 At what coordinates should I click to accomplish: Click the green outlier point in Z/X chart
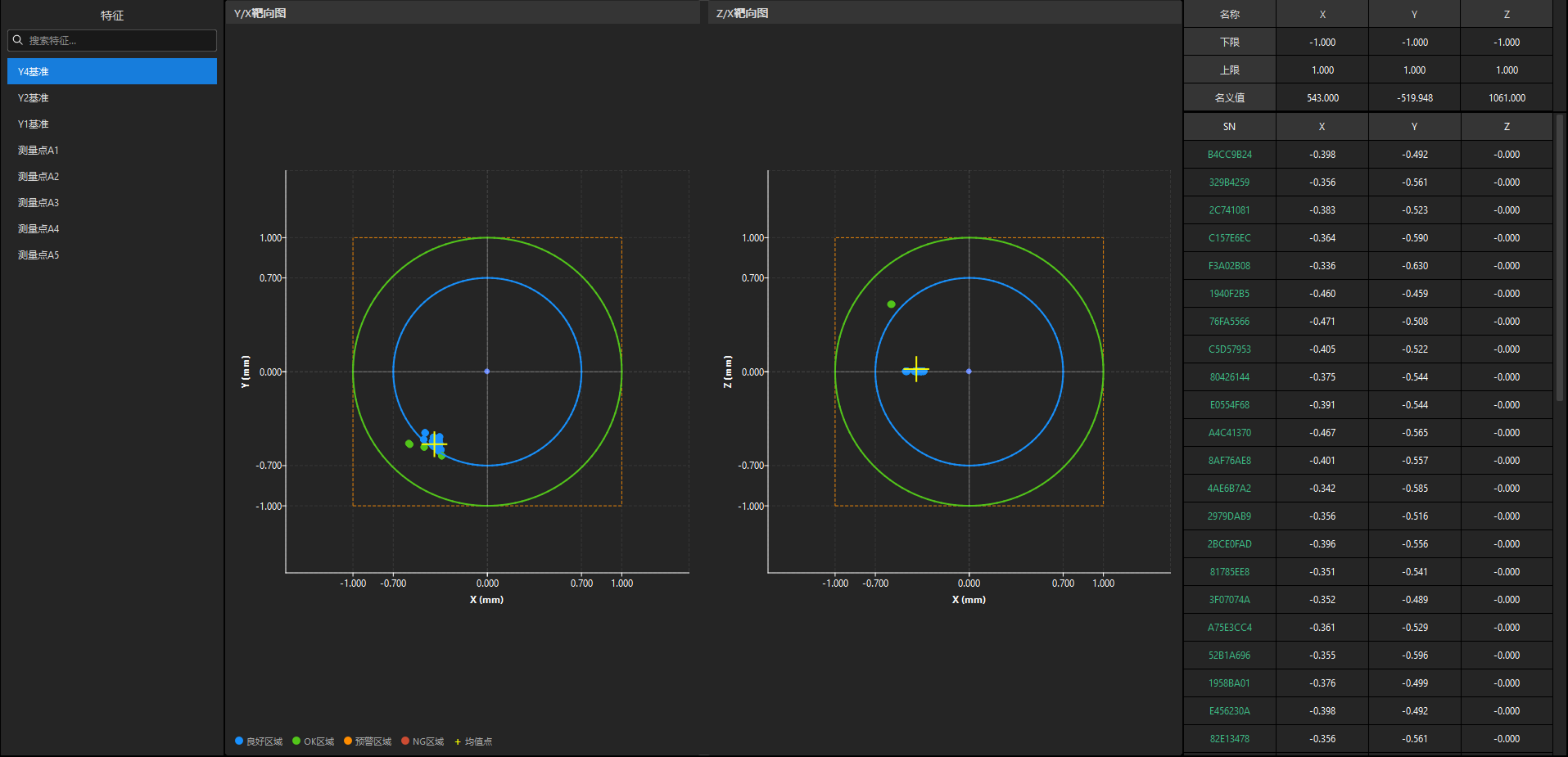pyautogui.click(x=891, y=304)
